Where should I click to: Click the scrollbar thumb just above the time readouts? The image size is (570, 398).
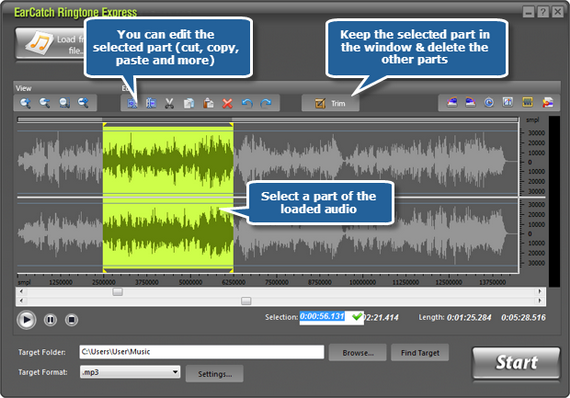246,301
